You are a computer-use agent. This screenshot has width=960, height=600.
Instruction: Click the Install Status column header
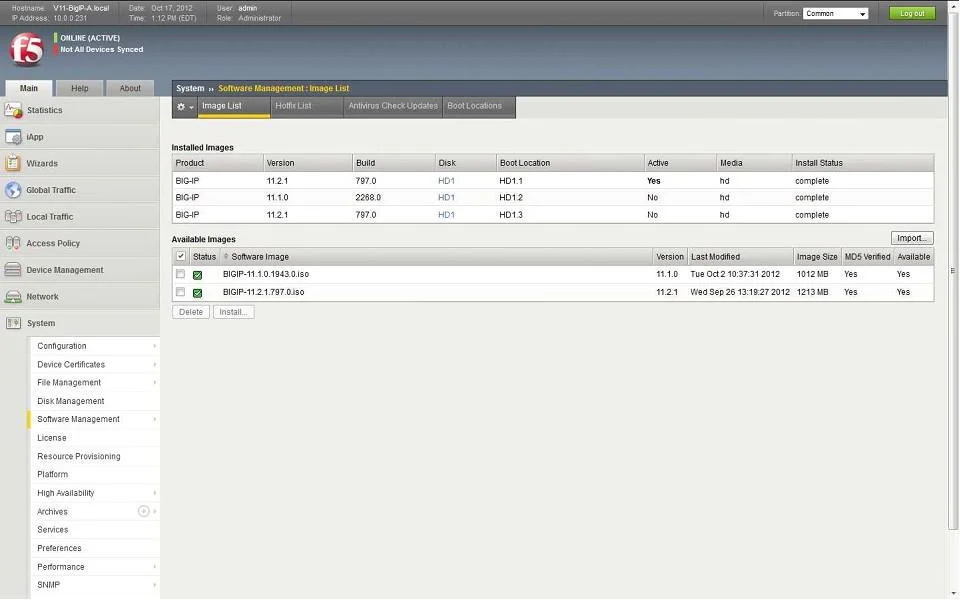click(863, 163)
